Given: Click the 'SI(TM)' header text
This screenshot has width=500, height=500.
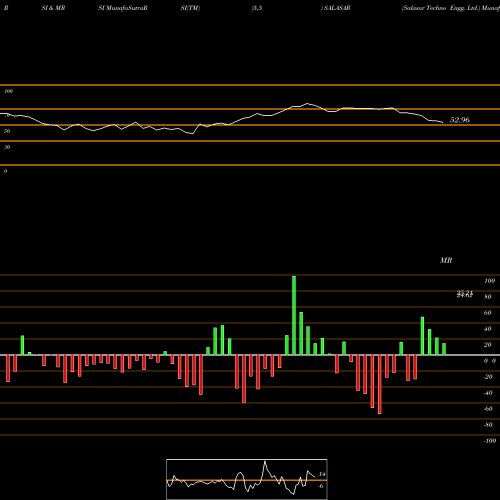Looking at the screenshot, I should [190, 8].
